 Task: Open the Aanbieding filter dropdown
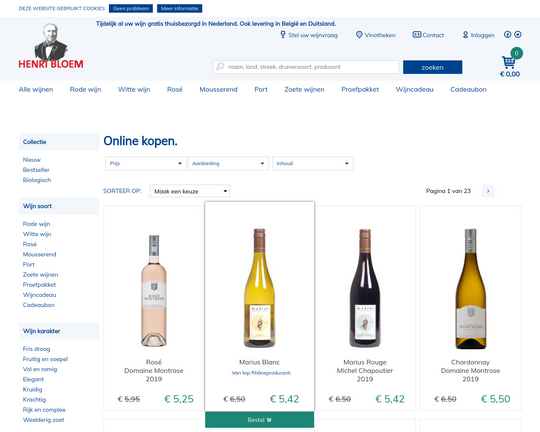click(x=228, y=163)
